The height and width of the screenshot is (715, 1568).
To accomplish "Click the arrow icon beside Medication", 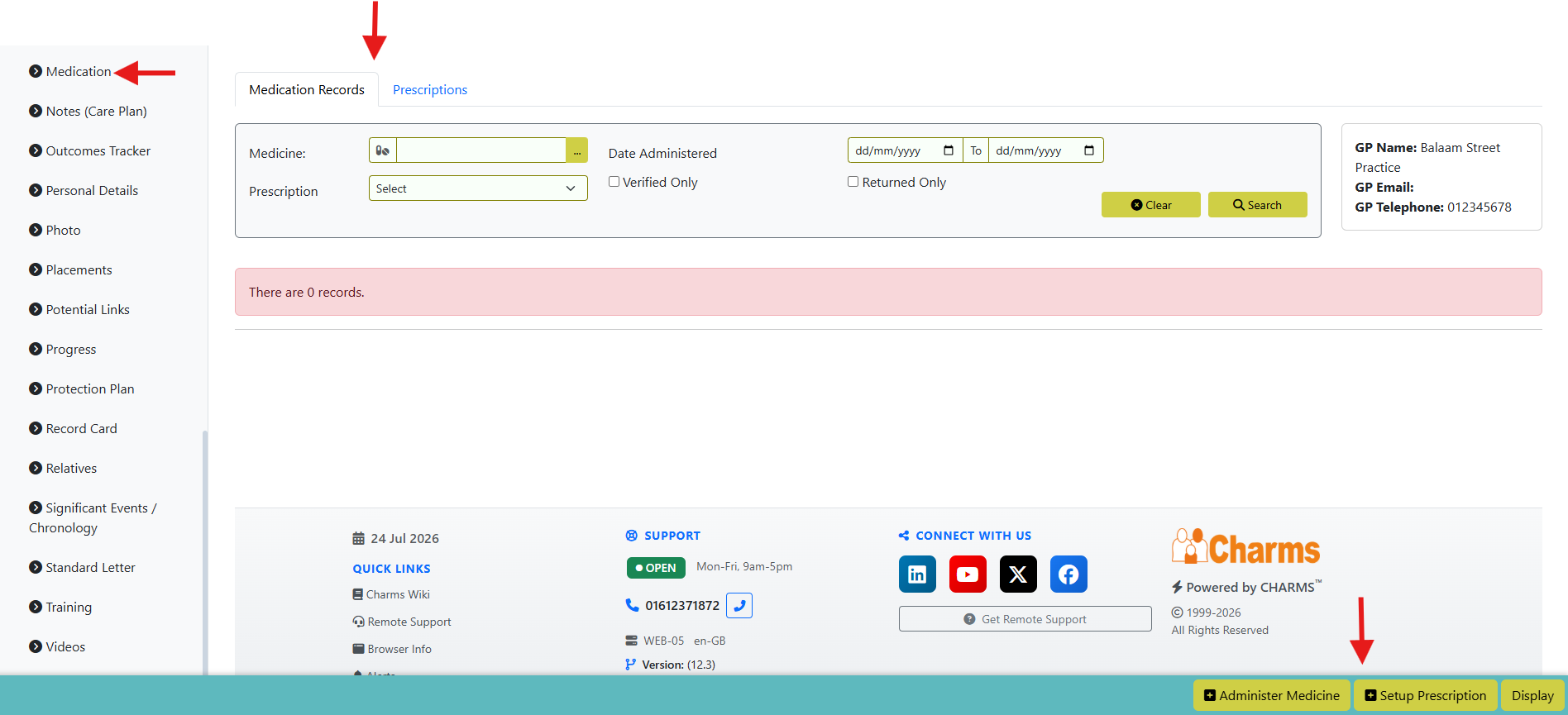I will (x=36, y=71).
